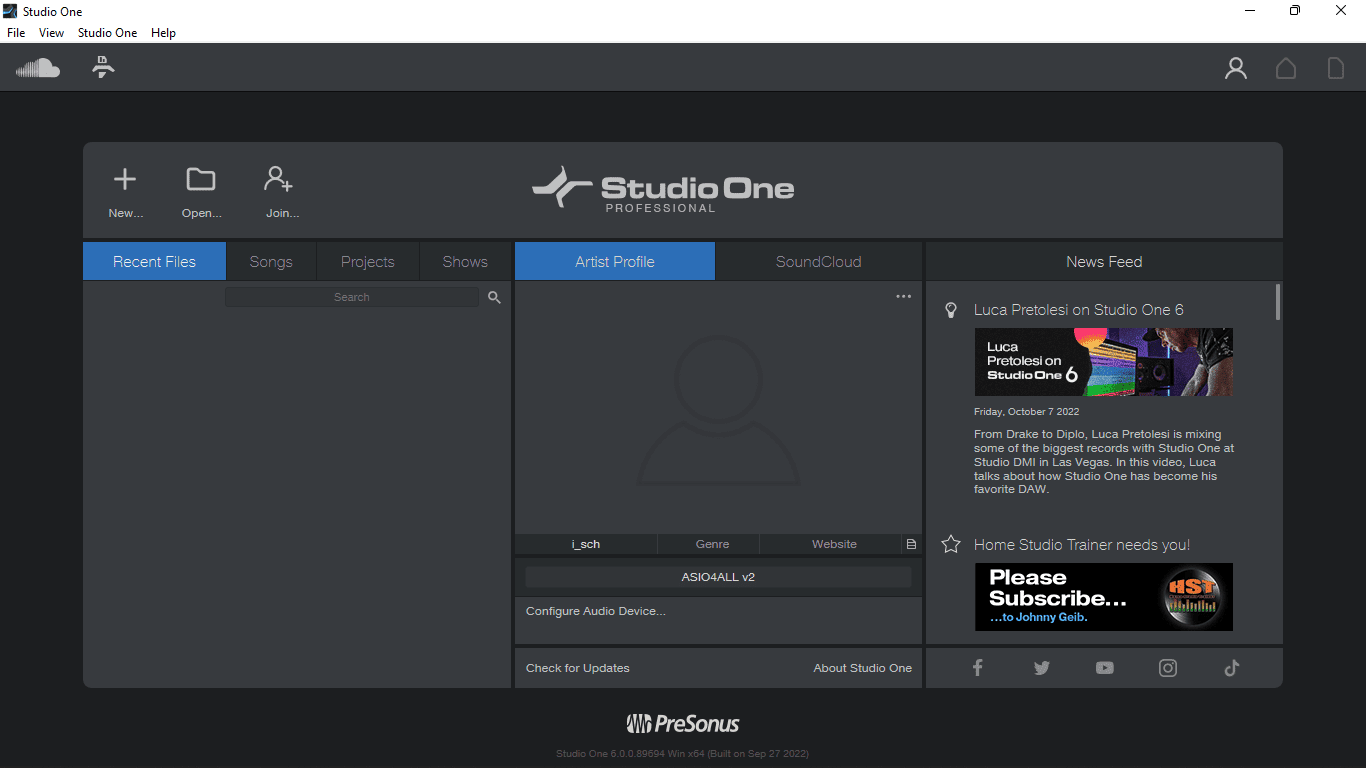Click the user account icon at top right

pyautogui.click(x=1236, y=68)
